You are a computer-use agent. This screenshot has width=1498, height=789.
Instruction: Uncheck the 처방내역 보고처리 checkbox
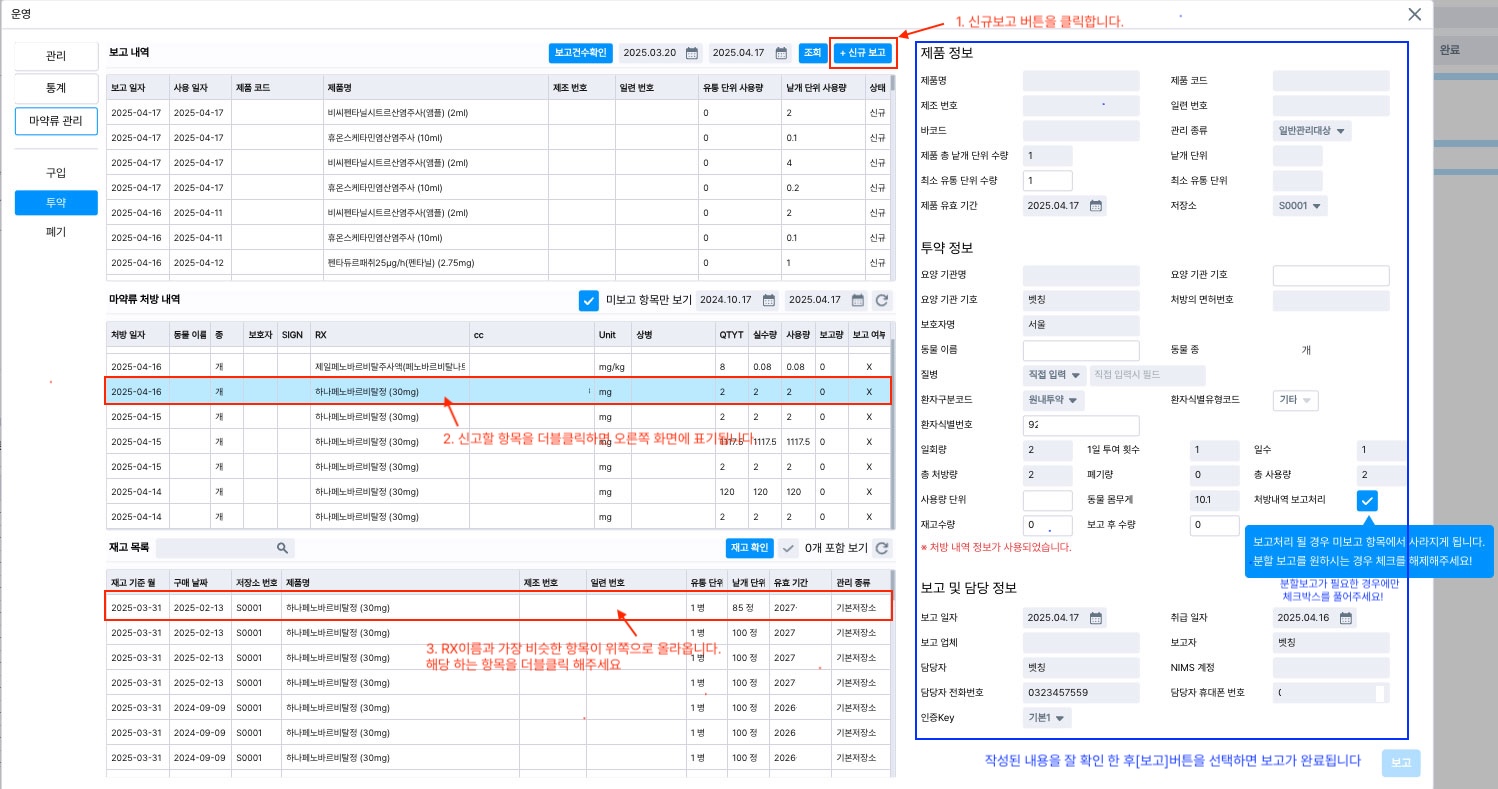coord(1367,499)
